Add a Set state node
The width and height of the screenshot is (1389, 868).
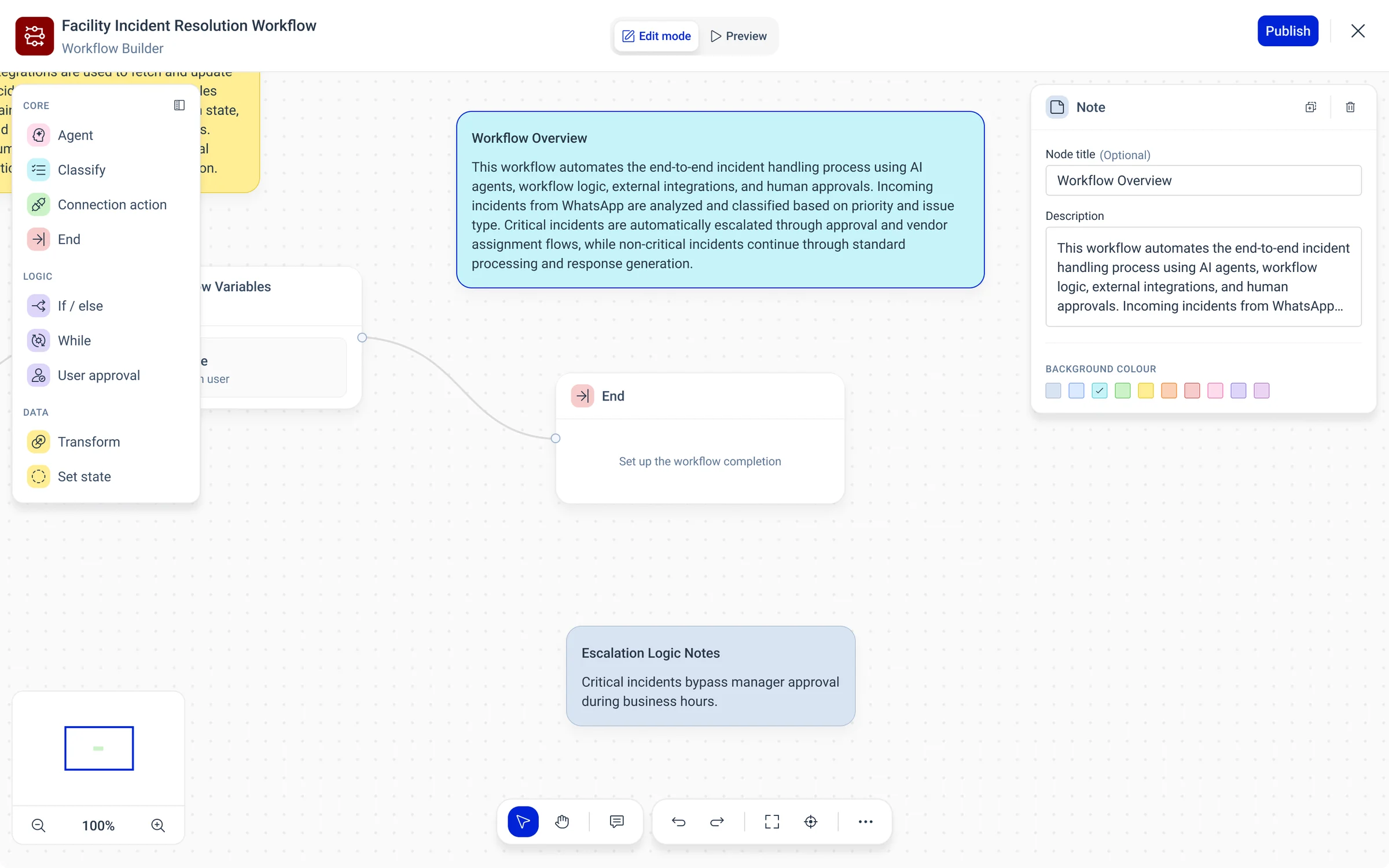105,476
